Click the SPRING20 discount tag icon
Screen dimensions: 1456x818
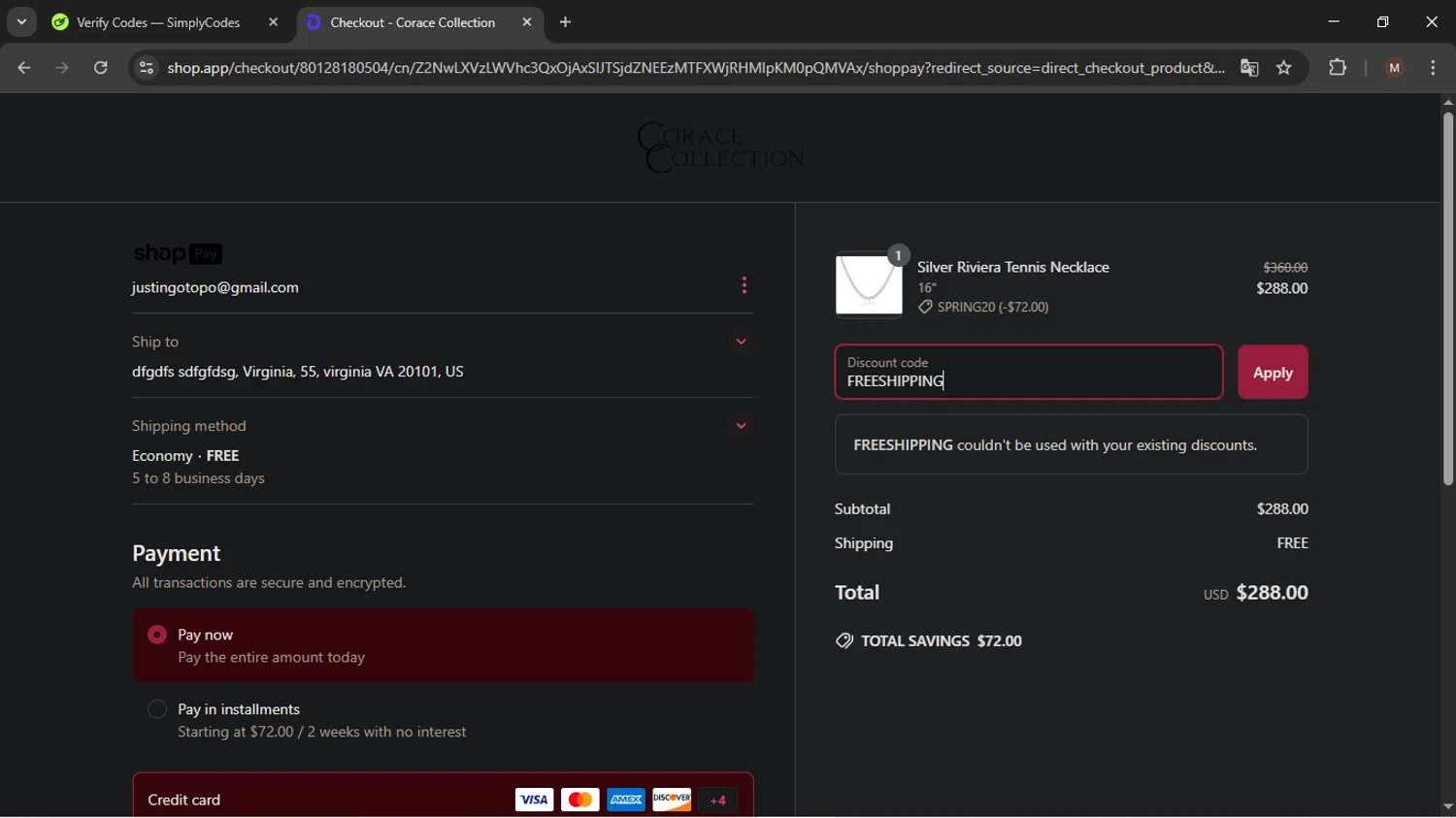point(925,308)
